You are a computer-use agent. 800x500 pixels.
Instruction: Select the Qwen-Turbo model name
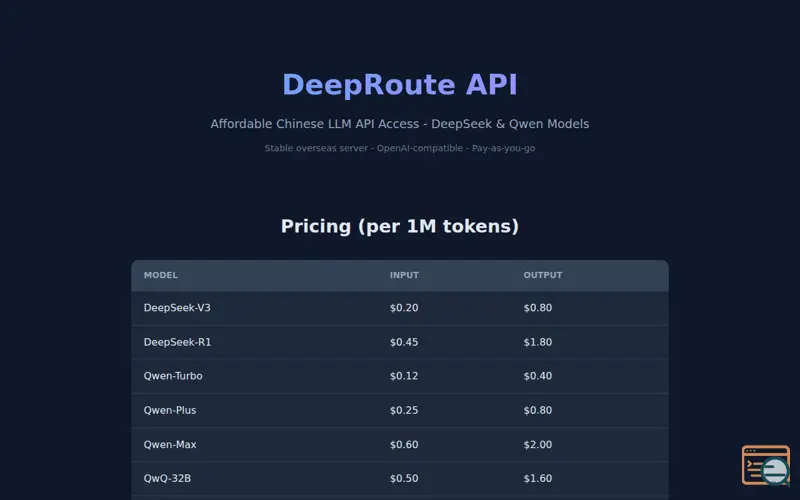[173, 376]
